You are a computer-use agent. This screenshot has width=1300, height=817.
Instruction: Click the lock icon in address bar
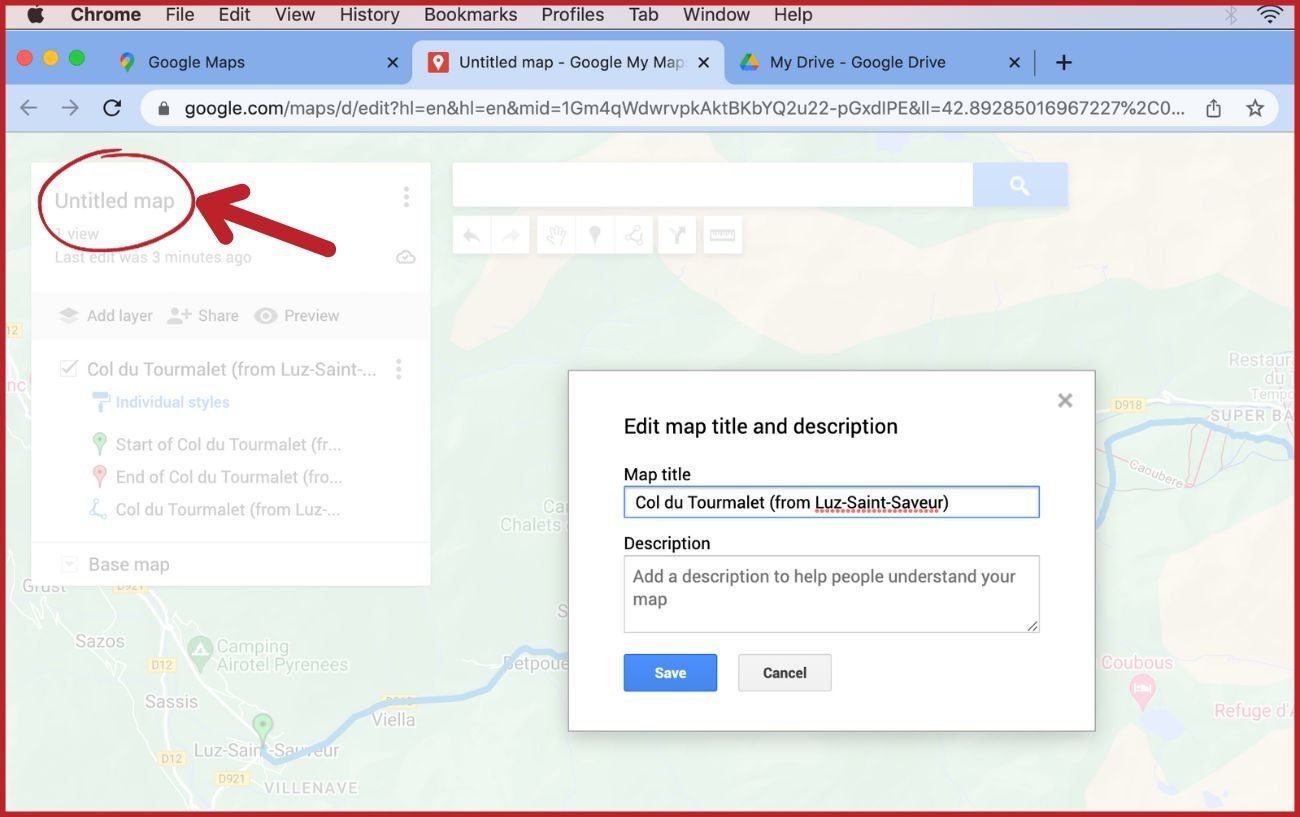163,108
